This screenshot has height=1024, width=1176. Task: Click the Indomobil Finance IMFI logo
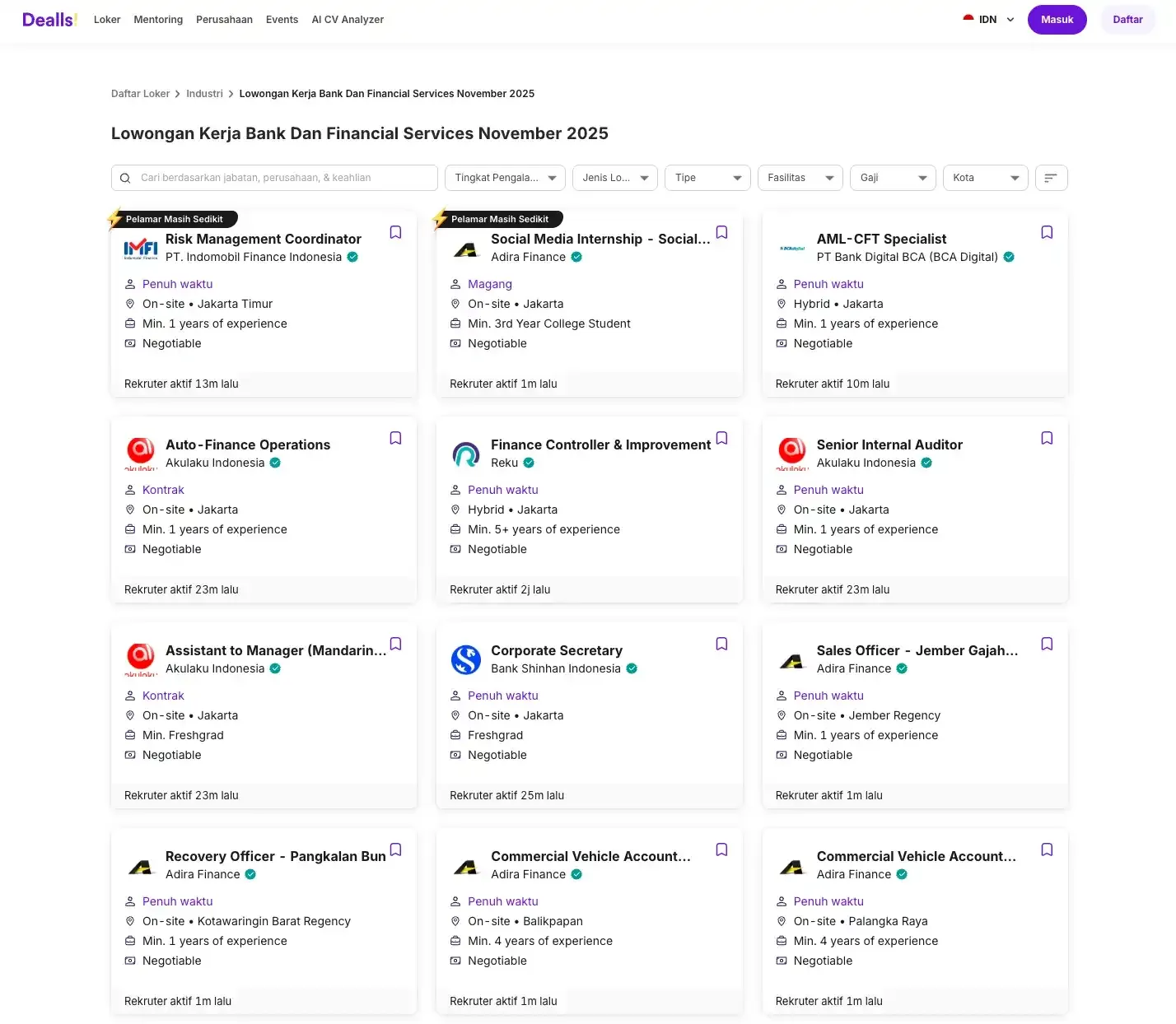pyautogui.click(x=141, y=248)
